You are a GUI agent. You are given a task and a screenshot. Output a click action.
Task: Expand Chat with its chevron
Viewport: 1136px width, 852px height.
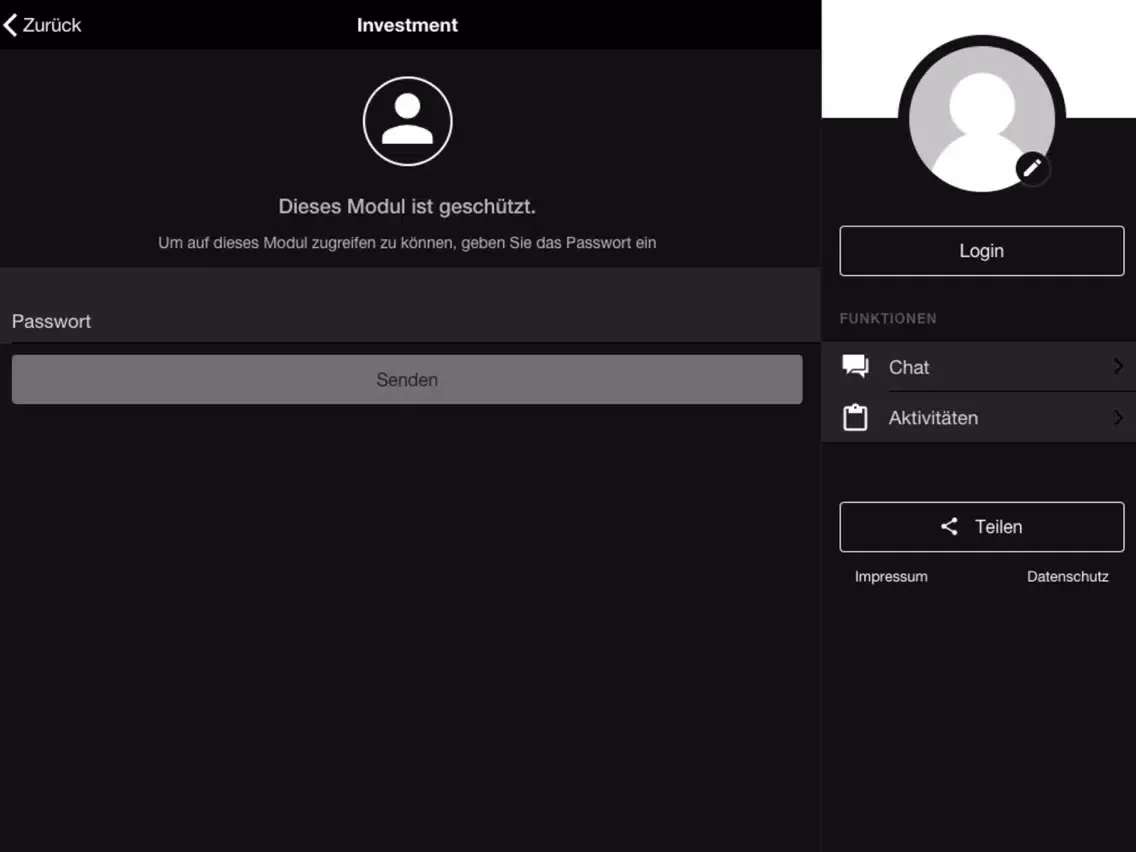1118,367
